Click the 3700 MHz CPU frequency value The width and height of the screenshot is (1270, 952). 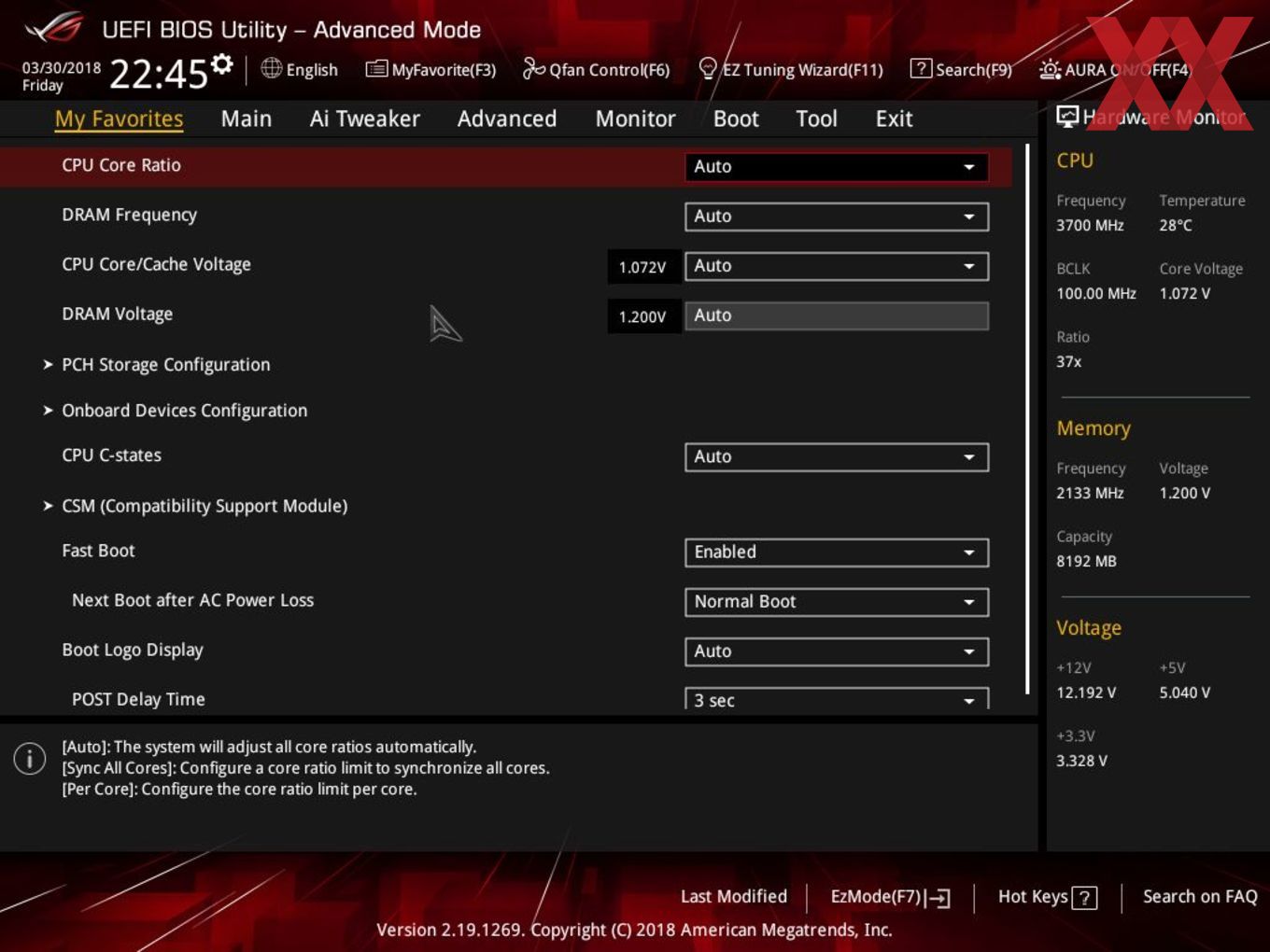click(1090, 225)
